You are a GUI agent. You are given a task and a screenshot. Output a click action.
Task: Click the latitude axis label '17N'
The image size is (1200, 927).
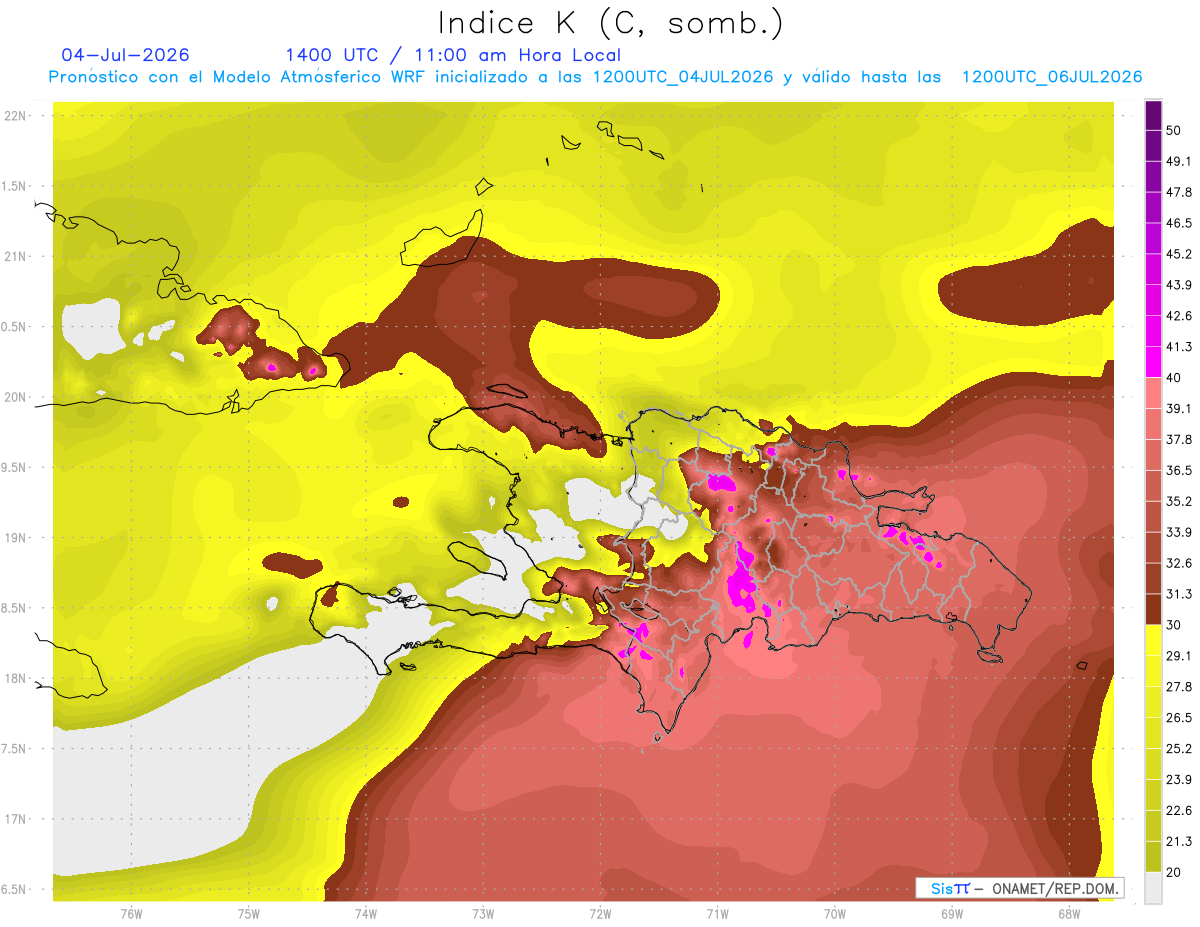coord(17,819)
